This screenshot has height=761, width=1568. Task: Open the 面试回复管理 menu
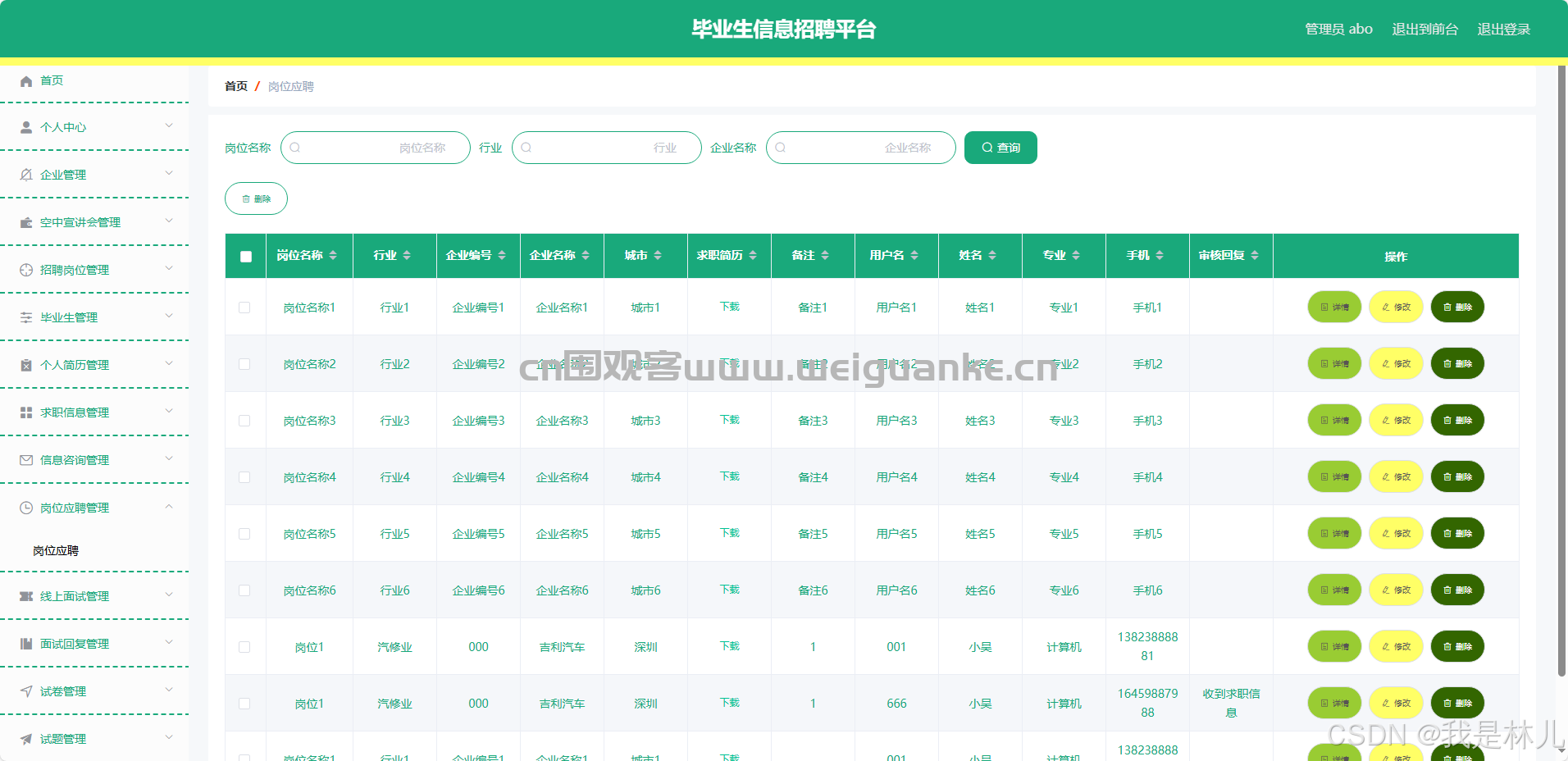click(x=94, y=644)
